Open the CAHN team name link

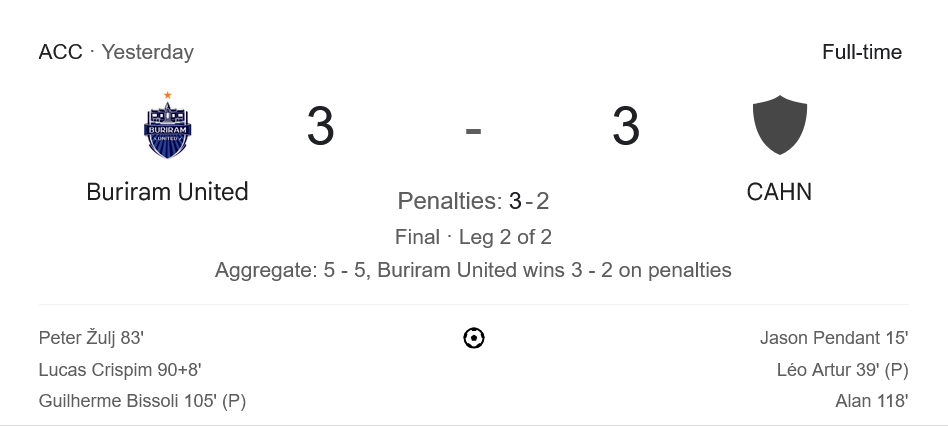(x=779, y=191)
